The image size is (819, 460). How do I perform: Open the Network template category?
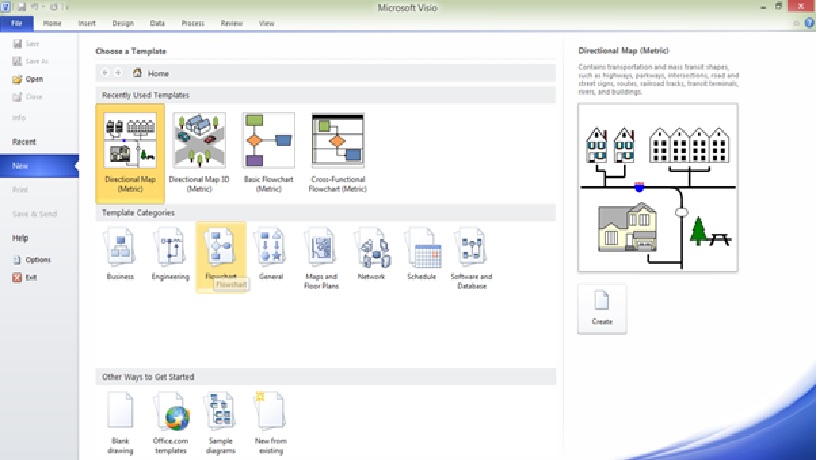tap(371, 254)
